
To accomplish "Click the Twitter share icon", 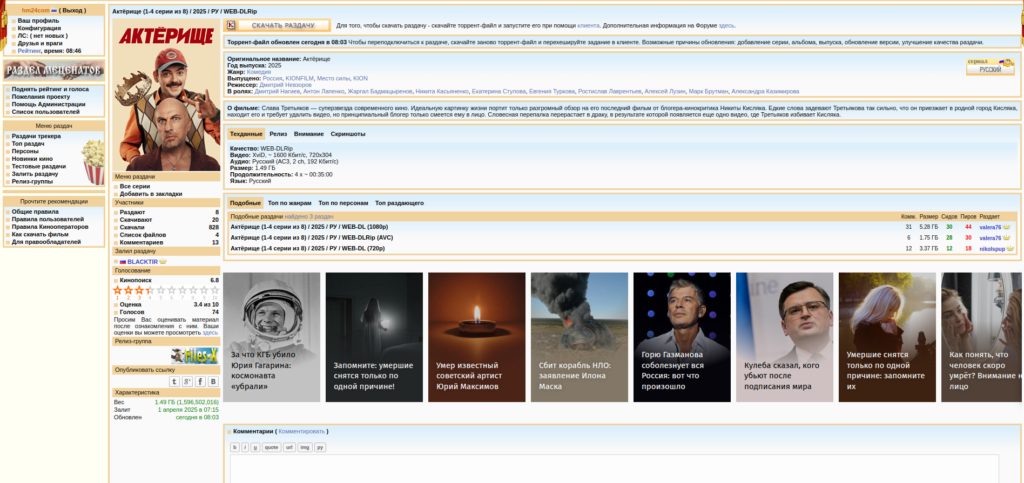I will pos(175,381).
